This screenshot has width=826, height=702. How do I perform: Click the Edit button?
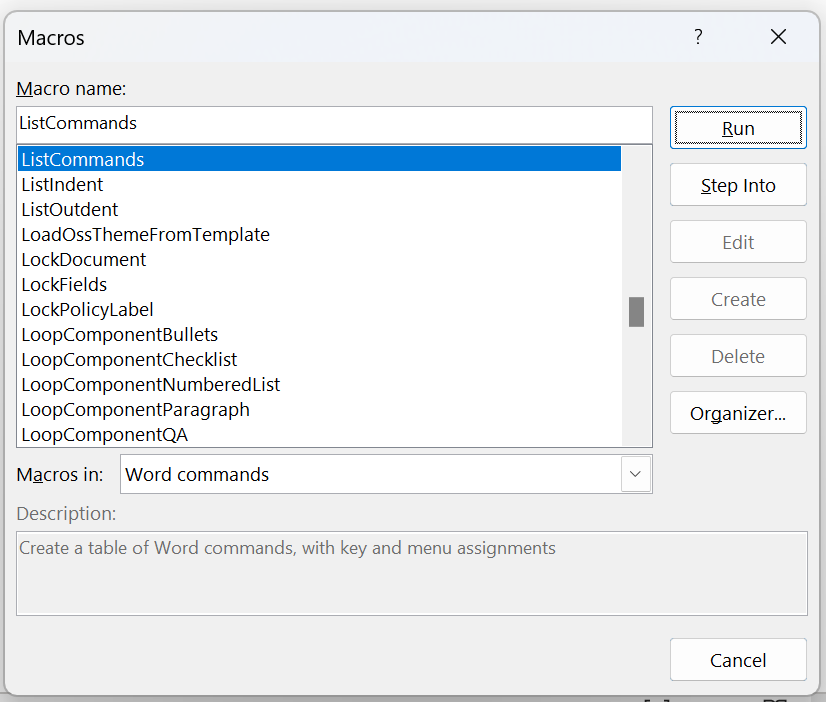coord(738,242)
